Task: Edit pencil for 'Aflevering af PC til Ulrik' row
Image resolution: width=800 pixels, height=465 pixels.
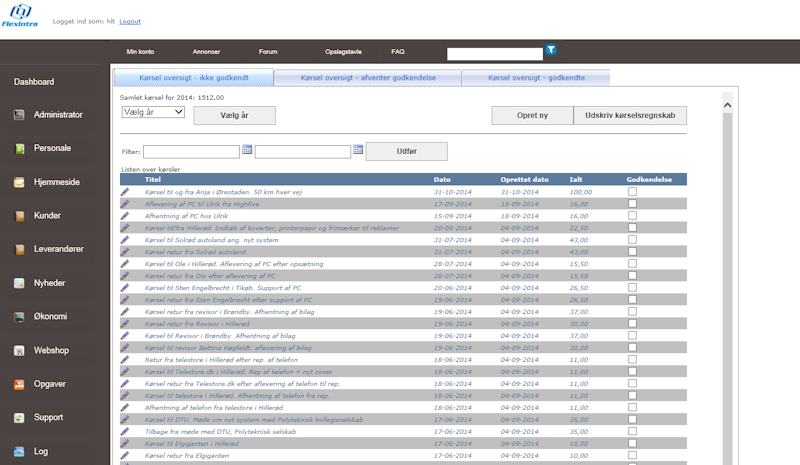Action: (x=125, y=204)
